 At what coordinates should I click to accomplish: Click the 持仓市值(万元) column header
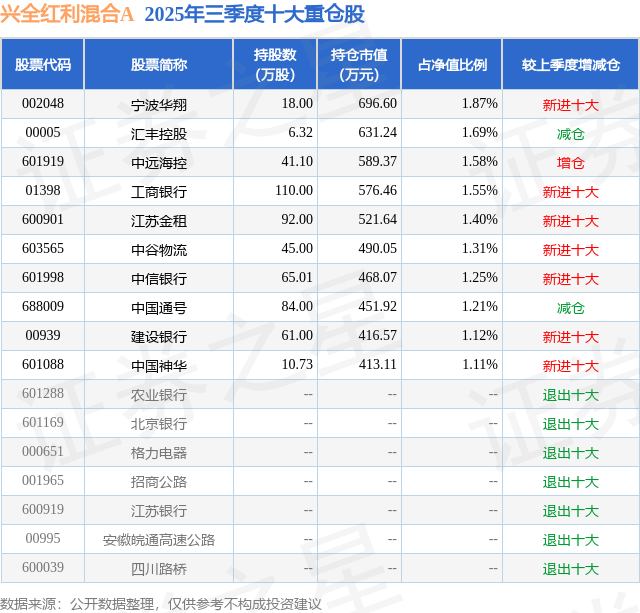pos(359,64)
